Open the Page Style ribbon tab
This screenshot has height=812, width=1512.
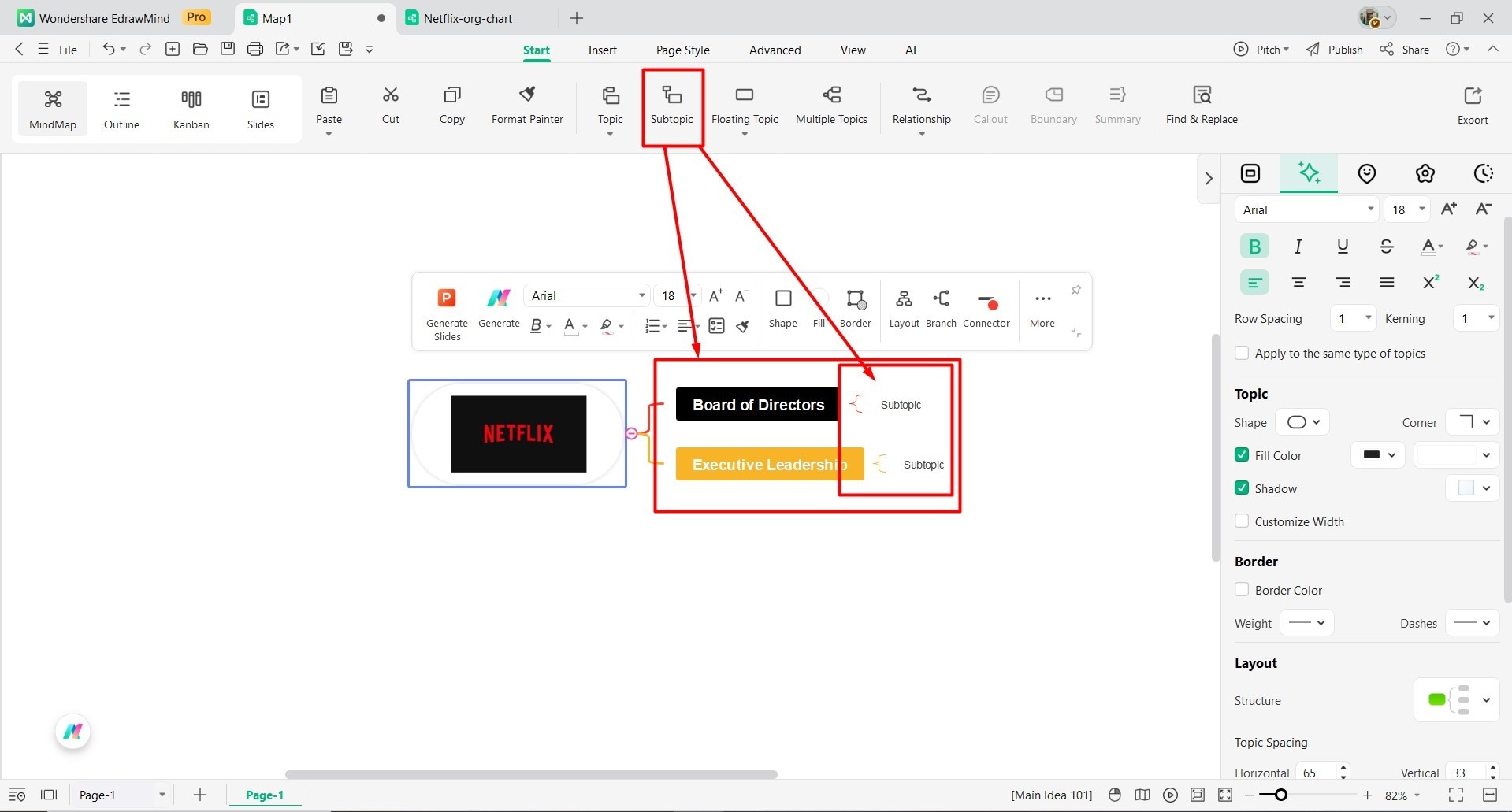tap(682, 50)
